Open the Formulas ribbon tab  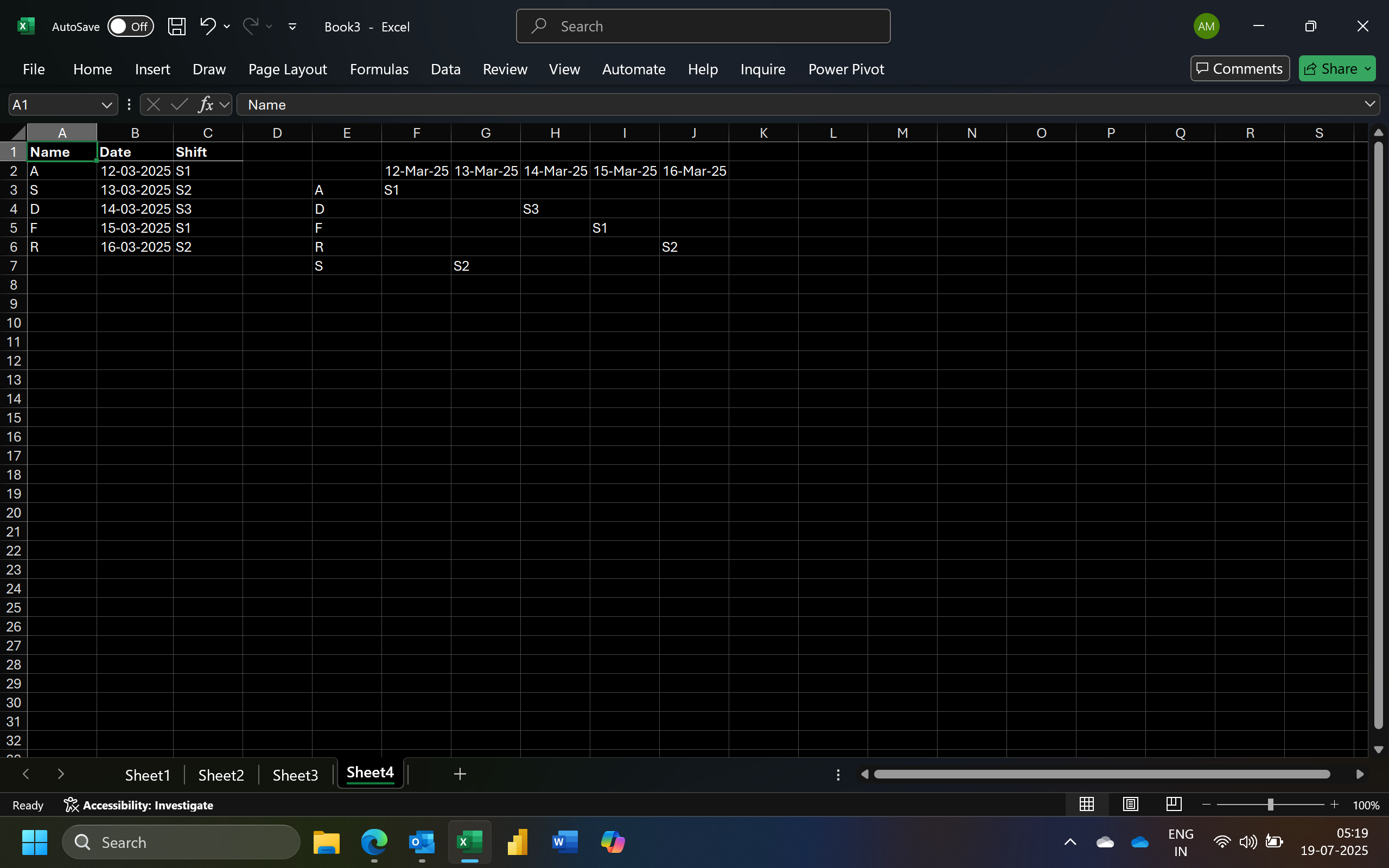coord(379,69)
